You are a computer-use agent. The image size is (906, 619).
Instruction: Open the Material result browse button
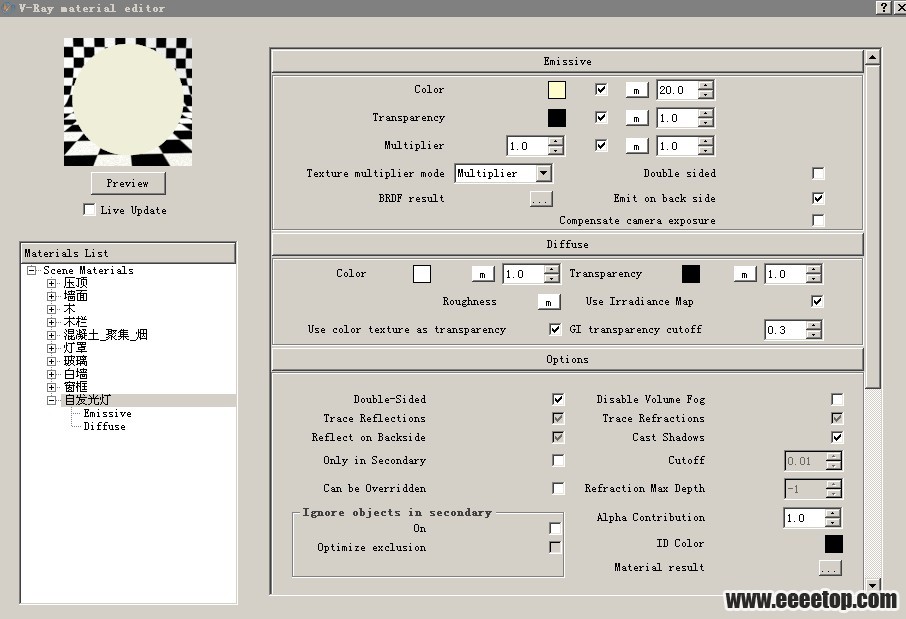(x=830, y=568)
